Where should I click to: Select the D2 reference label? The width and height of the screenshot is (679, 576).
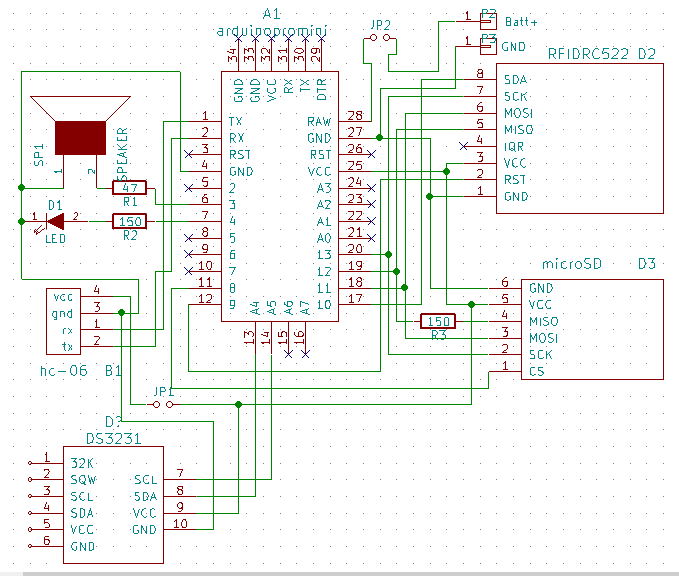[x=647, y=54]
